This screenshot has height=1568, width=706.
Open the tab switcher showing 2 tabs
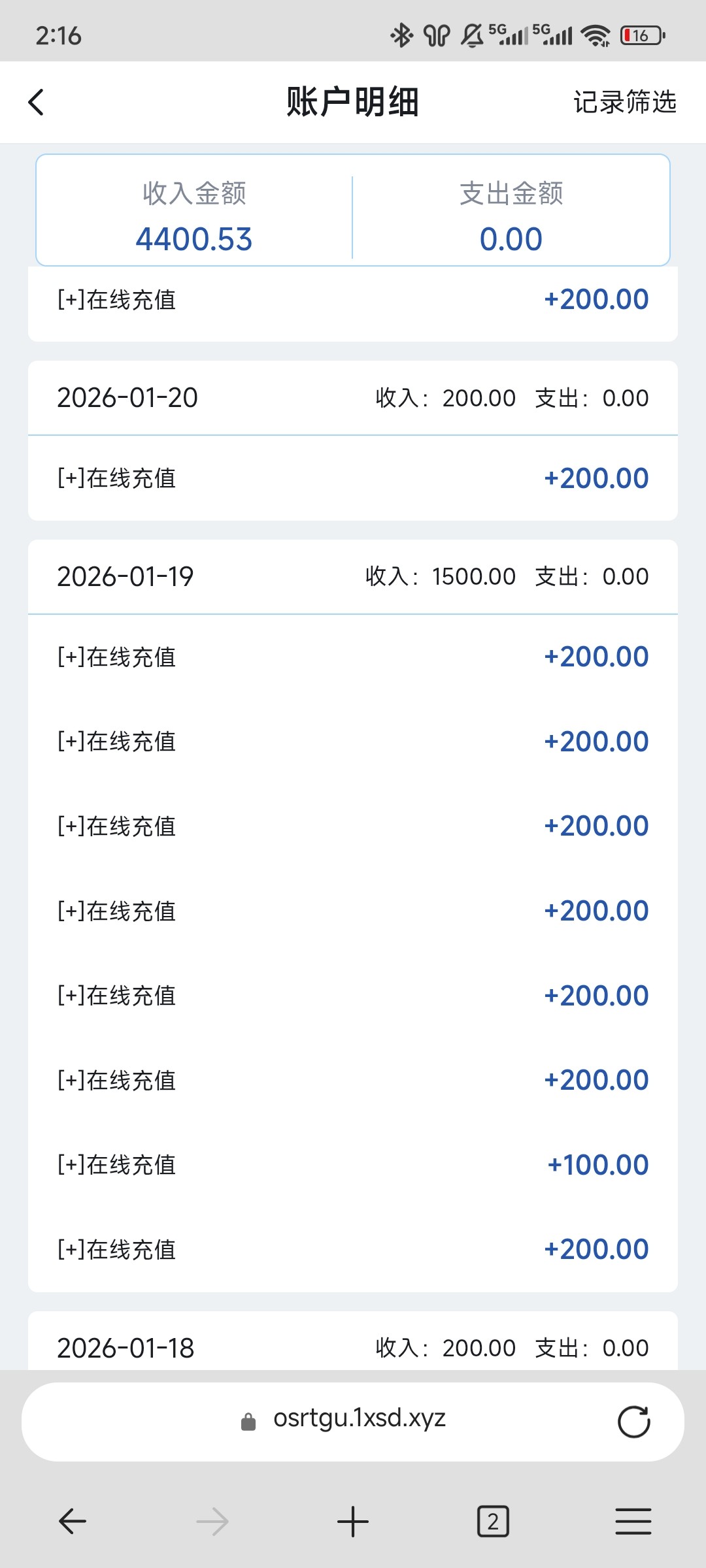[x=493, y=1521]
